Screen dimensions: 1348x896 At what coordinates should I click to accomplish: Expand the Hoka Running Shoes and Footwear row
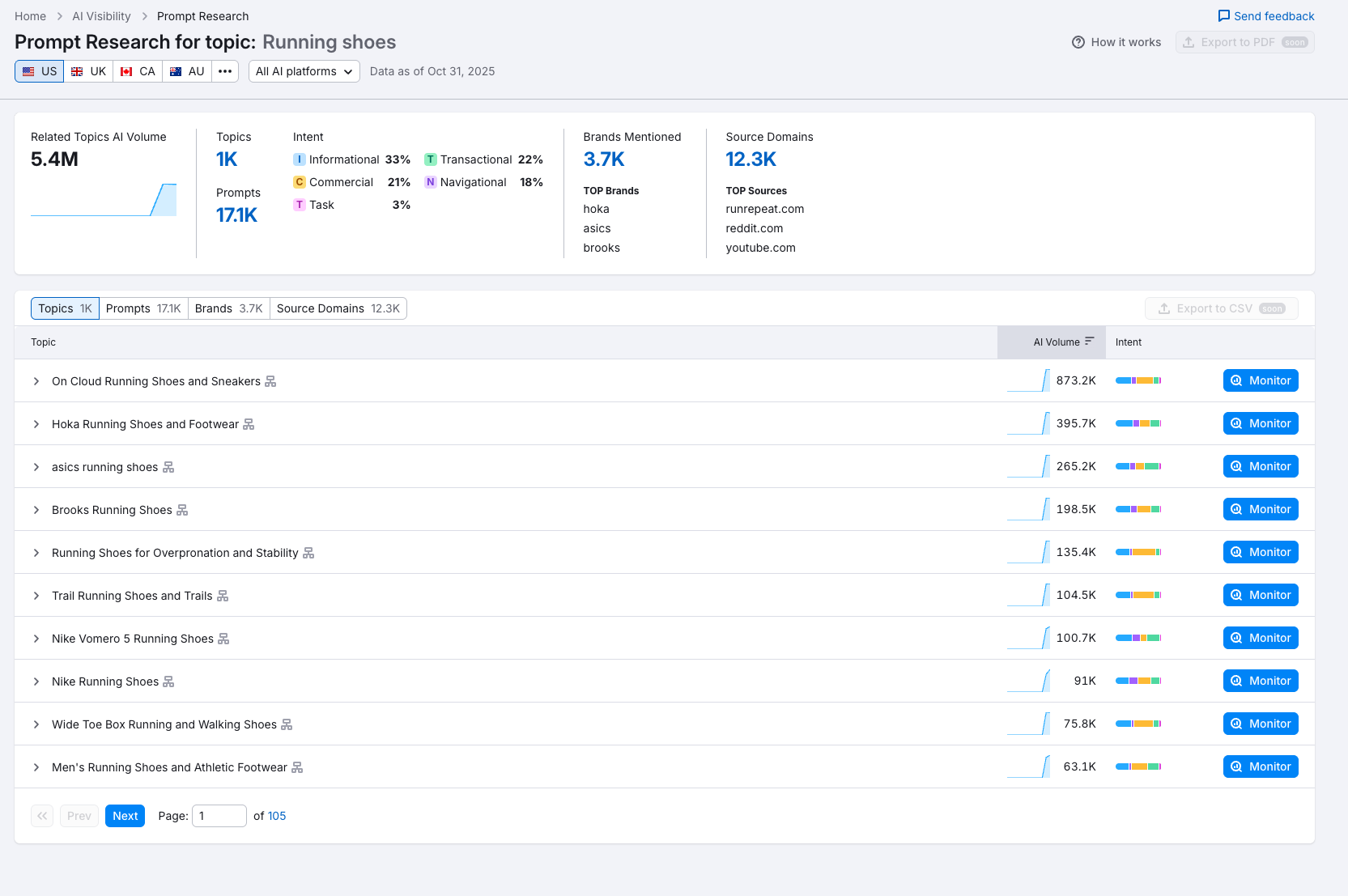point(36,424)
